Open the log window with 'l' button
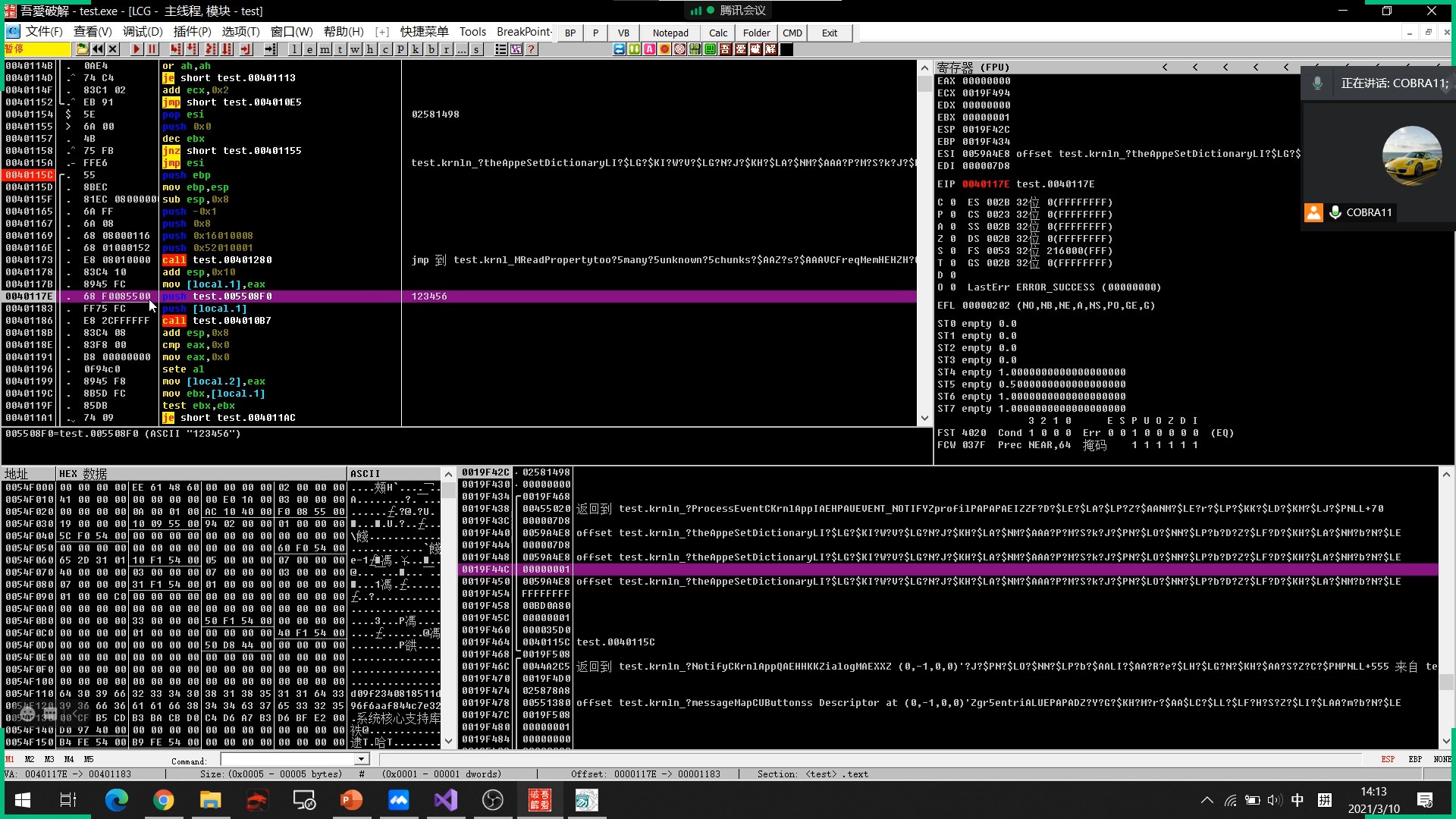Image resolution: width=1456 pixels, height=819 pixels. pyautogui.click(x=294, y=49)
